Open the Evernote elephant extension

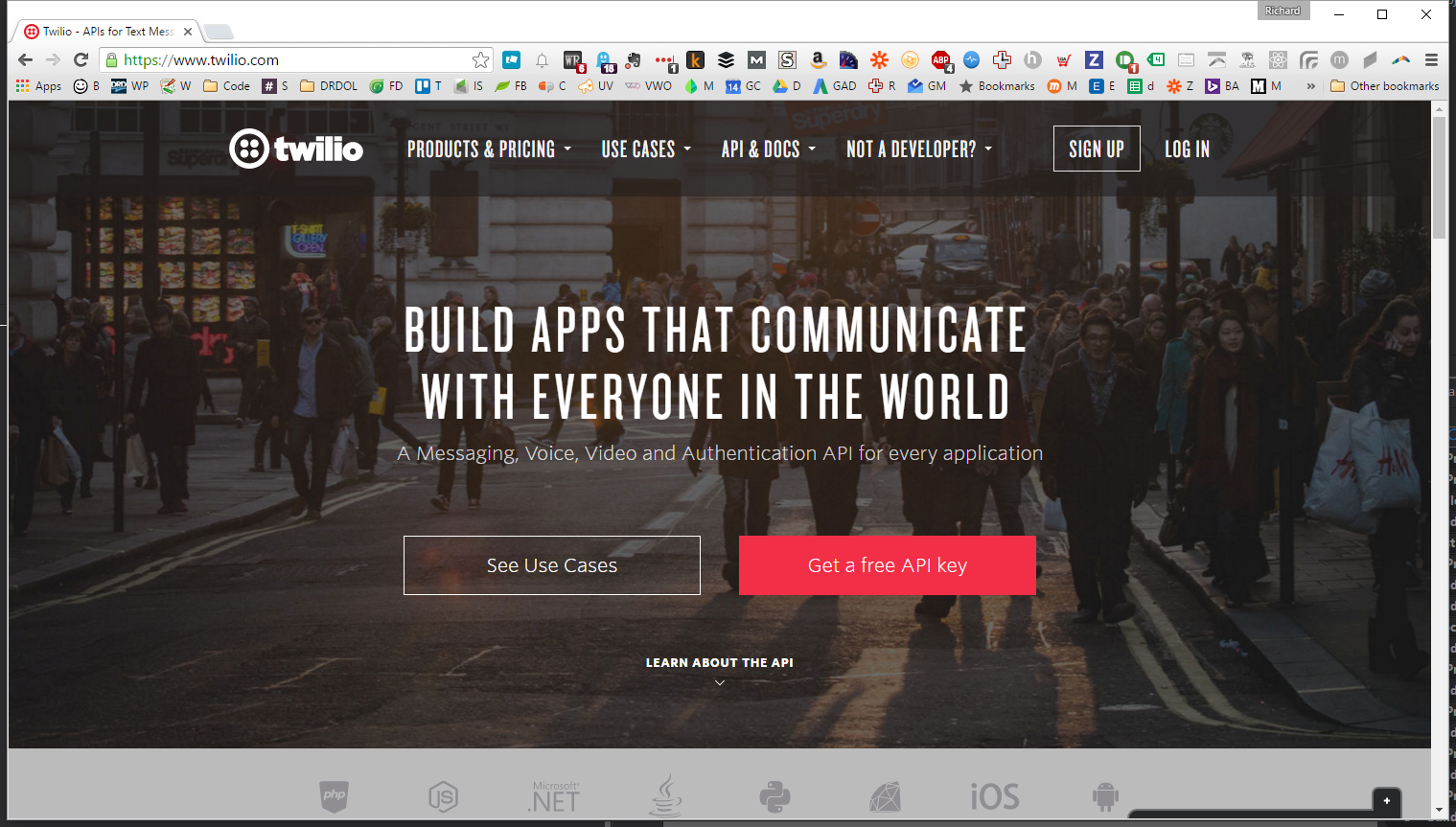(x=634, y=59)
